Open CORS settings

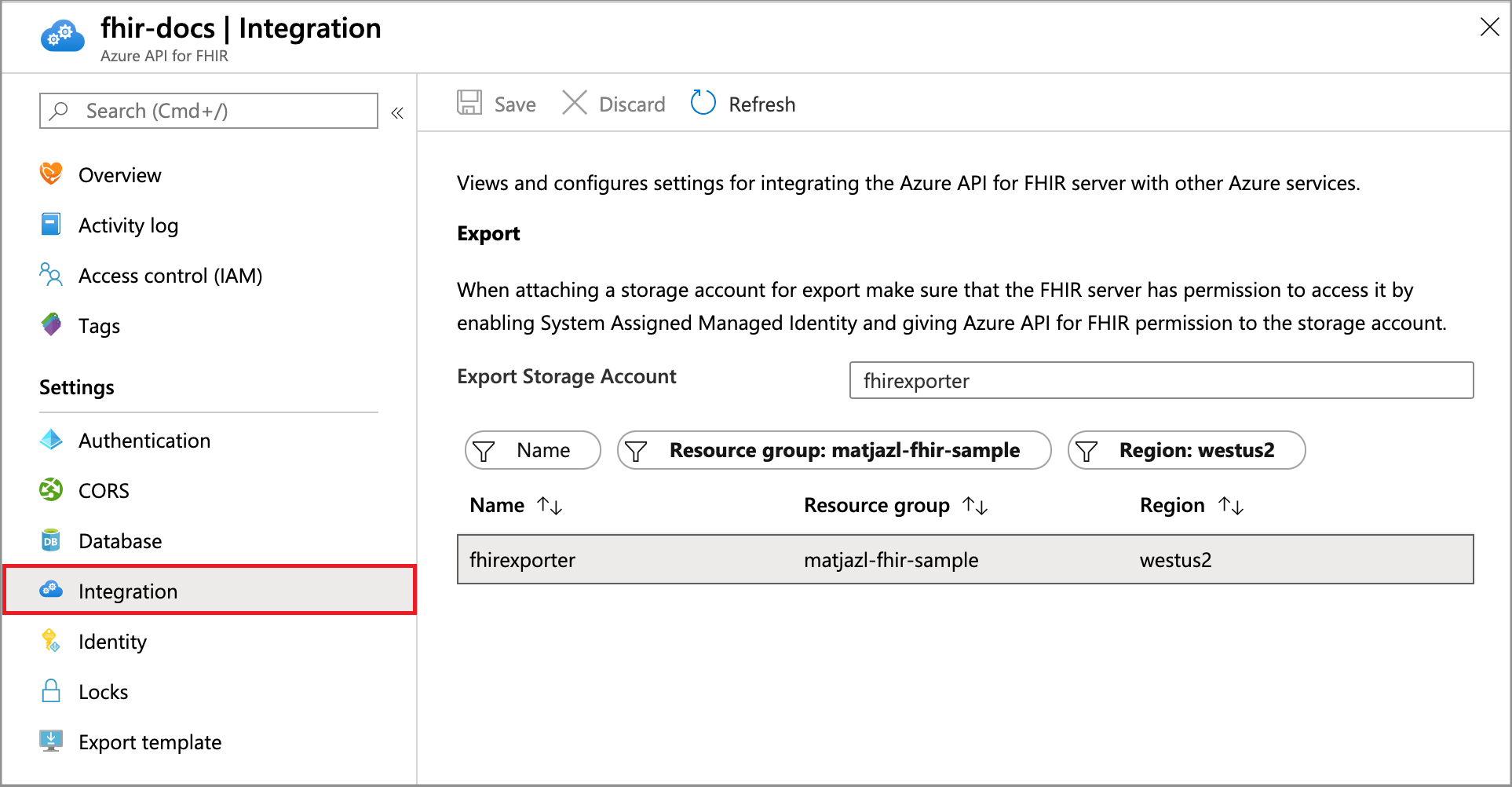pyautogui.click(x=104, y=491)
